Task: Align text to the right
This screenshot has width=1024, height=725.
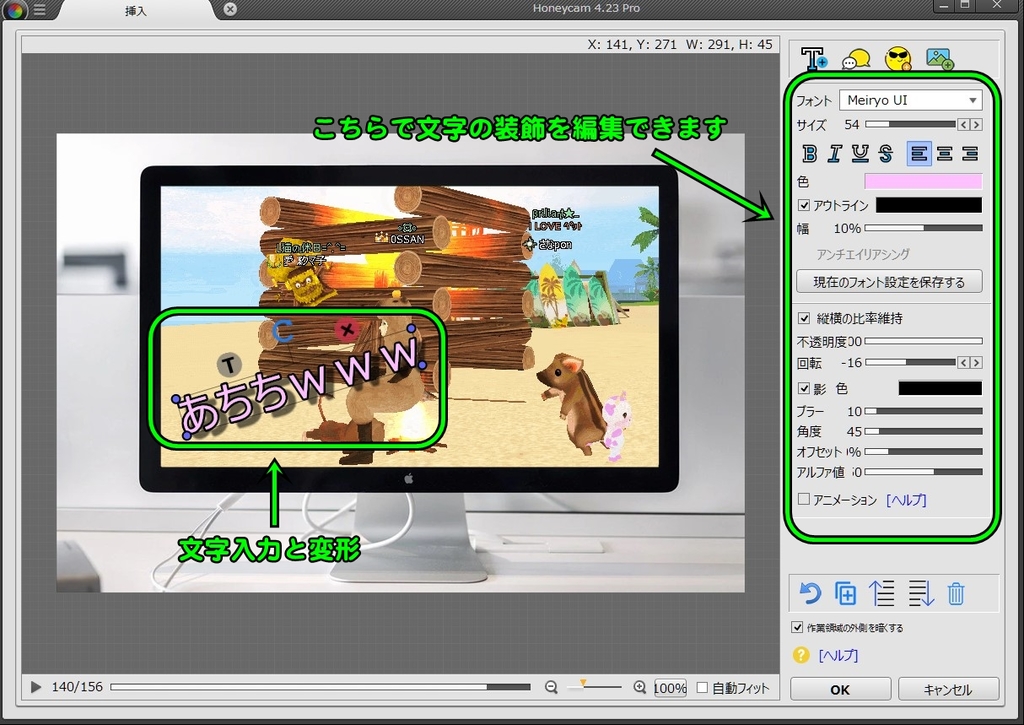Action: (x=970, y=153)
